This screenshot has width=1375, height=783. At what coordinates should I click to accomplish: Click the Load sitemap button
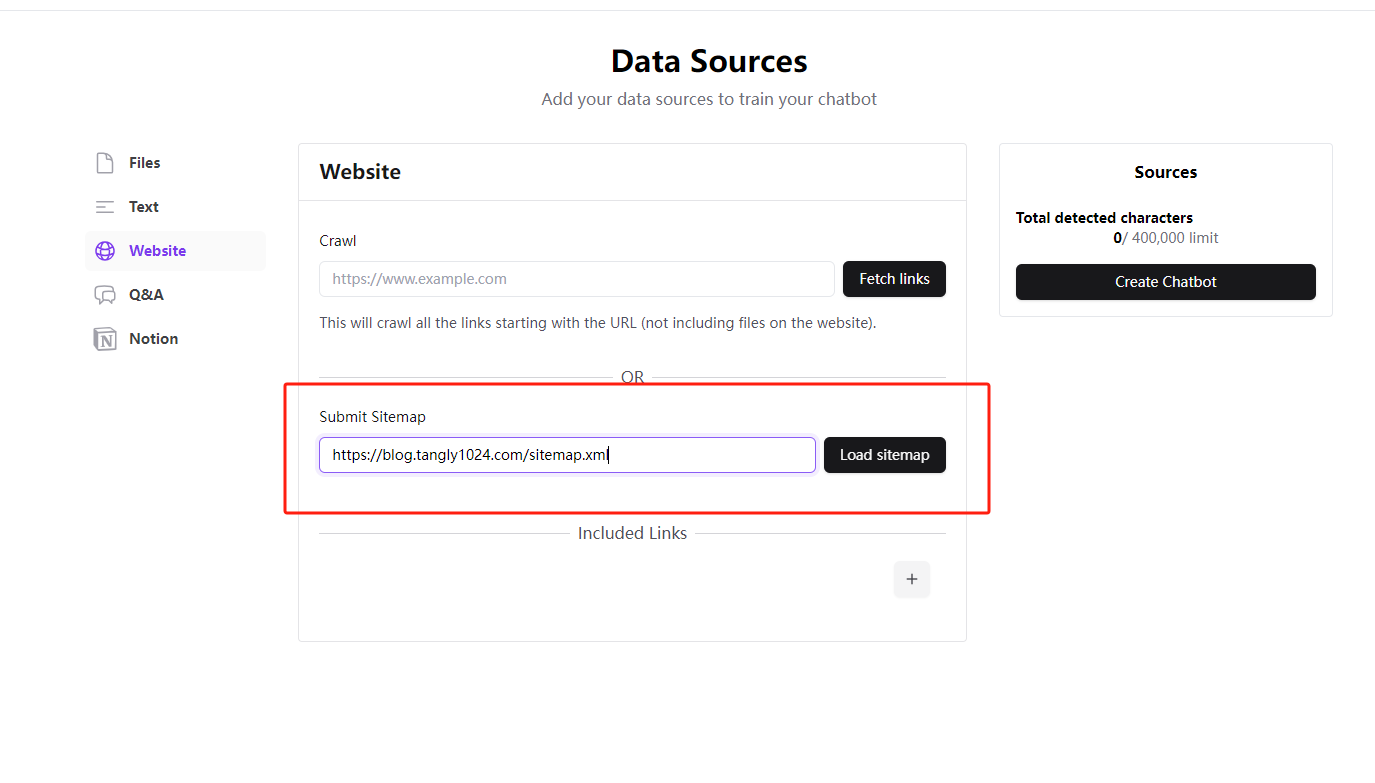pyautogui.click(x=885, y=455)
